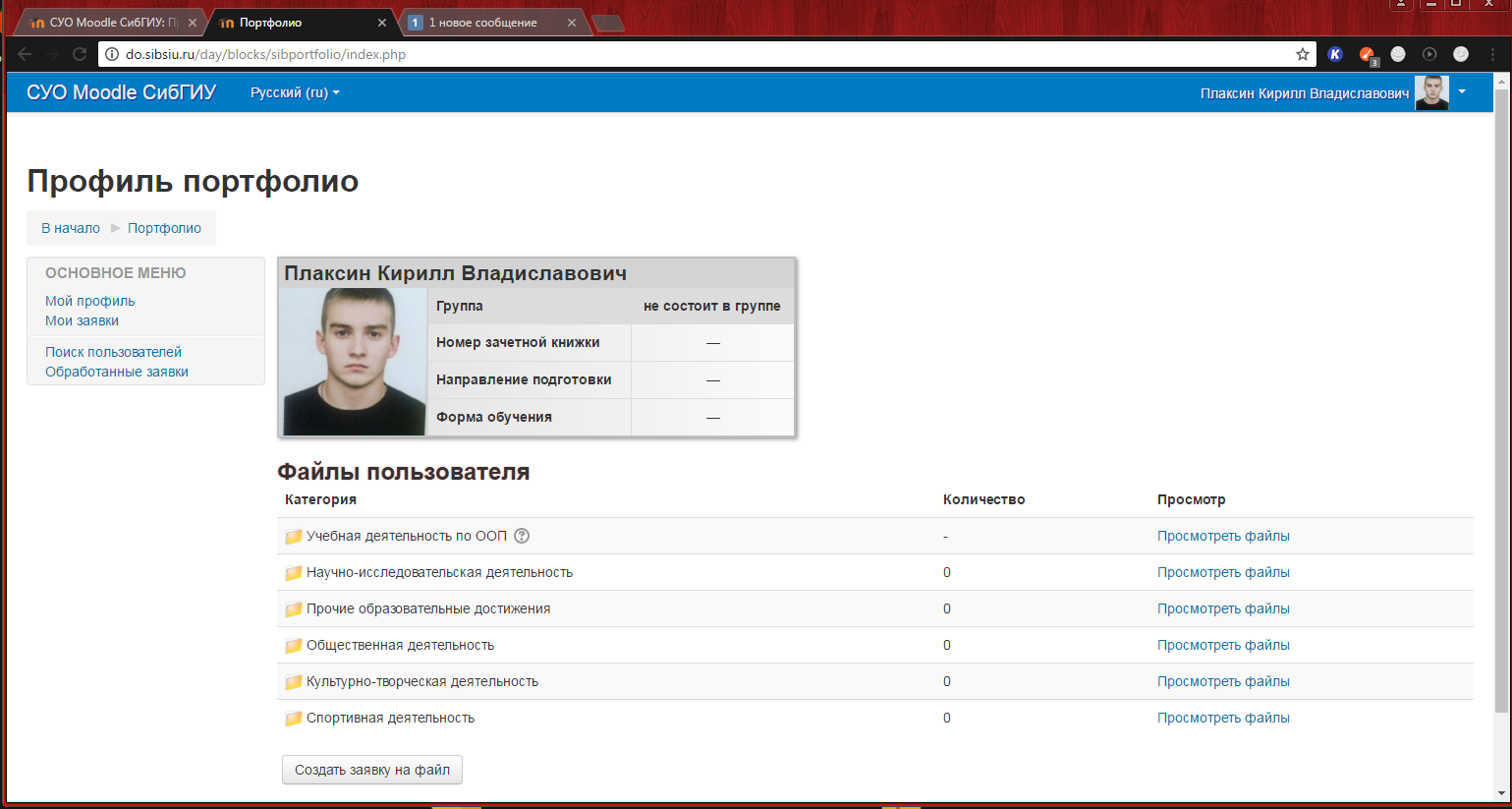The image size is (1512, 809).
Task: View files for Общественная деятельность
Action: click(x=1223, y=645)
